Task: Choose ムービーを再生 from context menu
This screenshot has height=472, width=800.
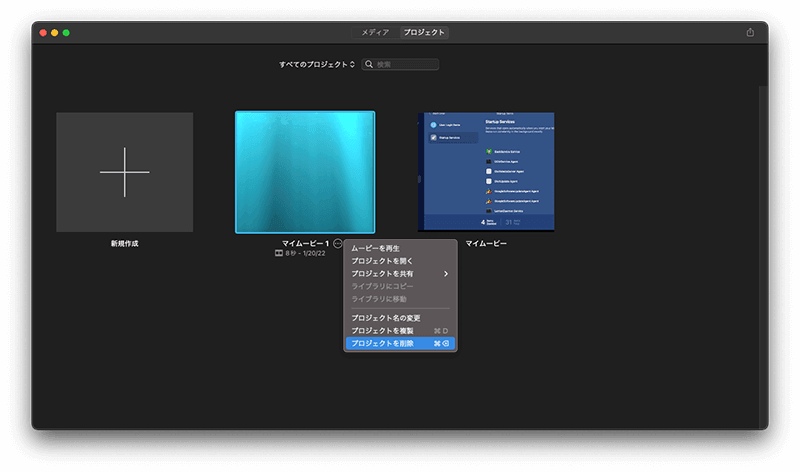Action: pos(401,248)
